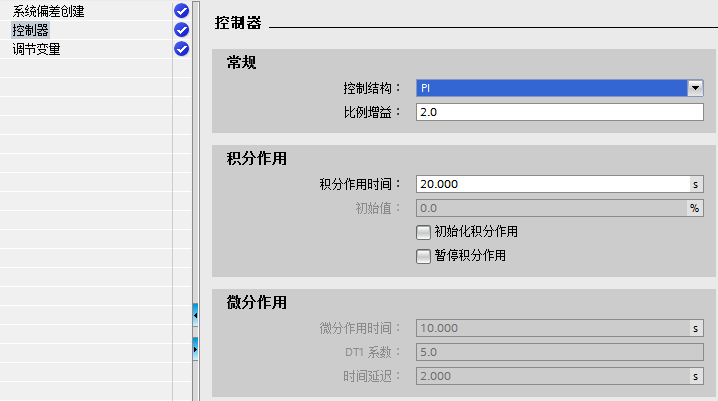This screenshot has width=718, height=401.
Task: Click the 初始化积分作用 label text
Action: pos(476,232)
